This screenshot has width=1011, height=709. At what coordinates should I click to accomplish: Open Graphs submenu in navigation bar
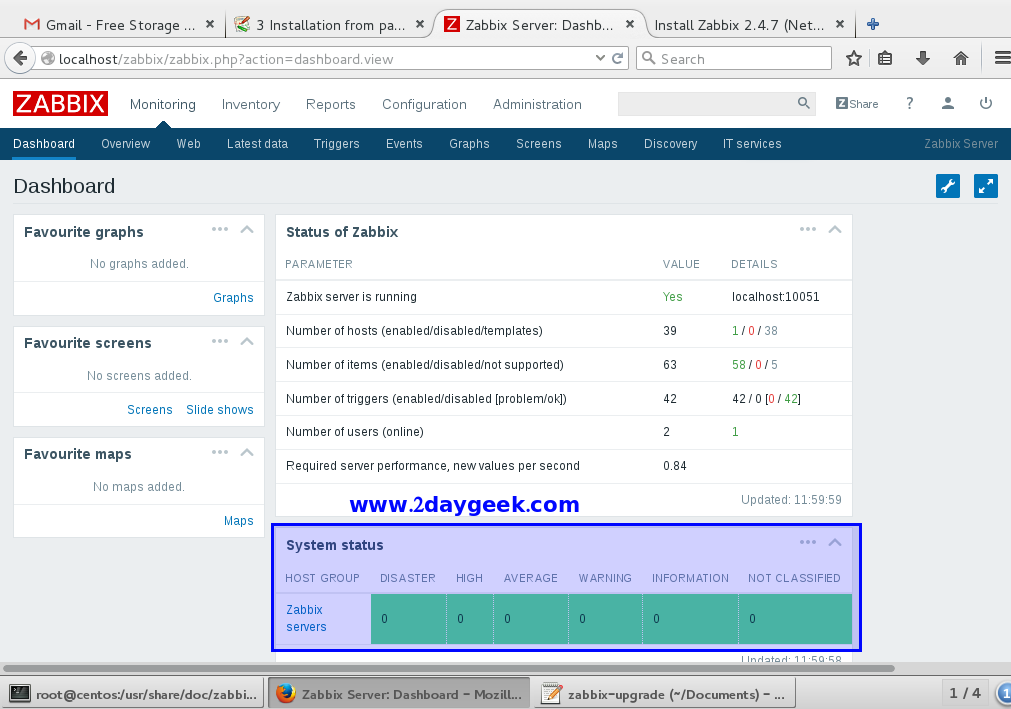tap(469, 144)
